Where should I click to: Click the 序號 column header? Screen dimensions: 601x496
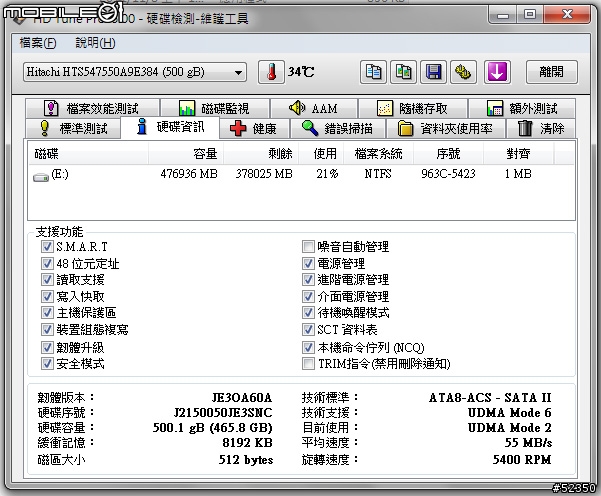(448, 154)
